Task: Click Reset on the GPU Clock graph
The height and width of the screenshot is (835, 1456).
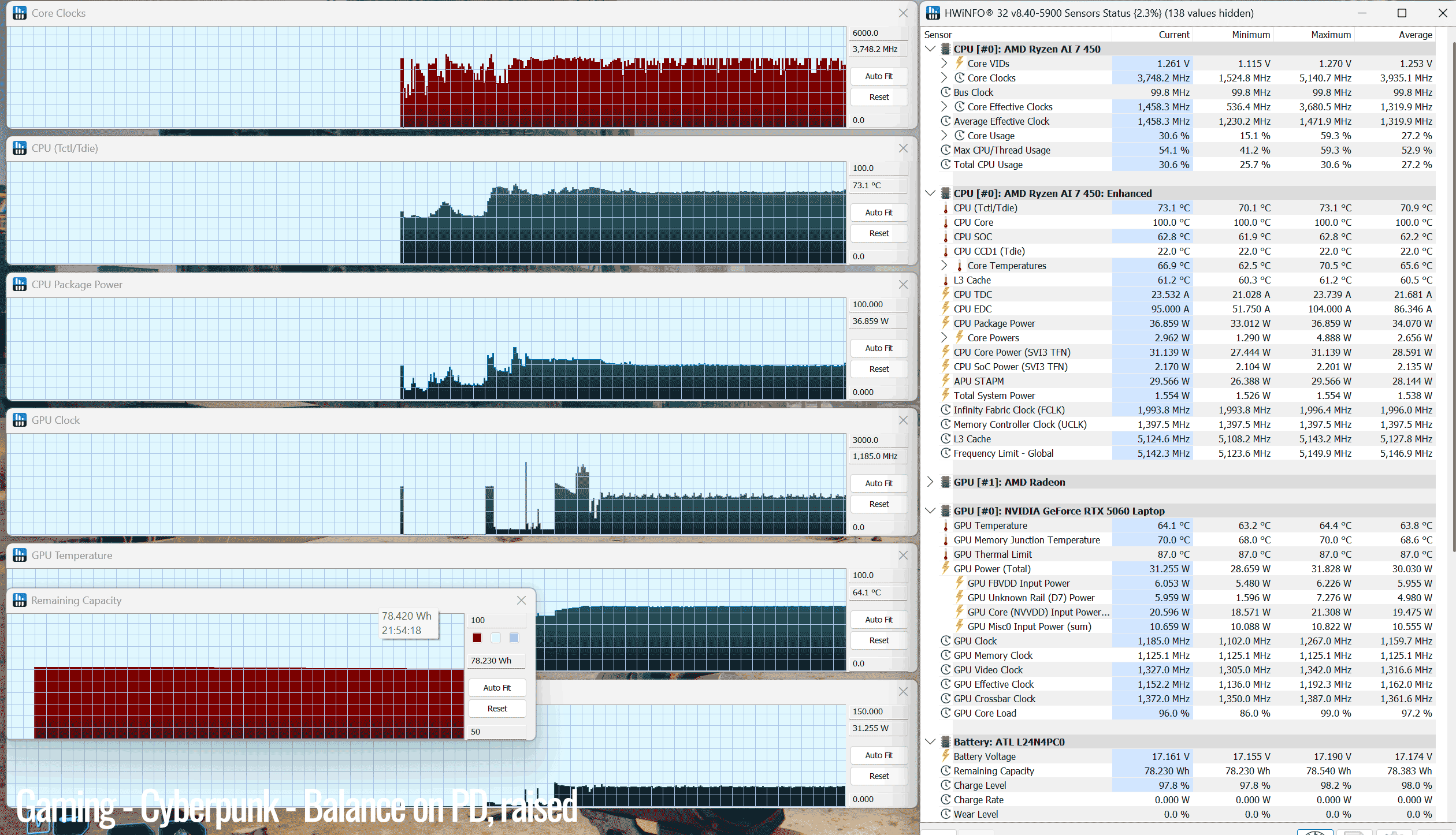Action: pyautogui.click(x=879, y=504)
